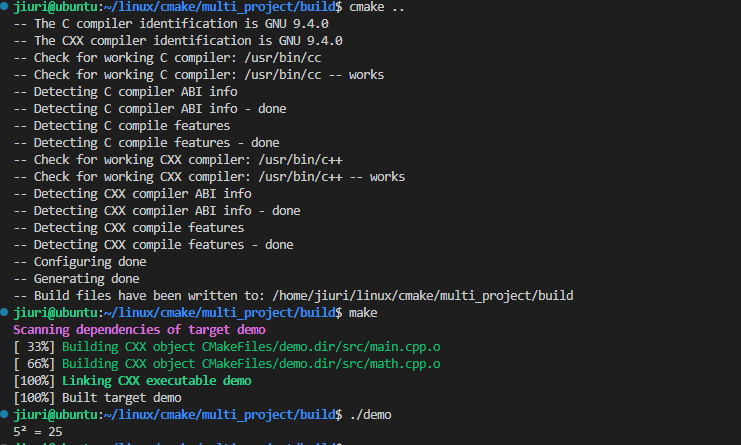
Task: Click 'Check for working C compiler: /usr/bin/cc -- works' line
Action: (x=199, y=75)
